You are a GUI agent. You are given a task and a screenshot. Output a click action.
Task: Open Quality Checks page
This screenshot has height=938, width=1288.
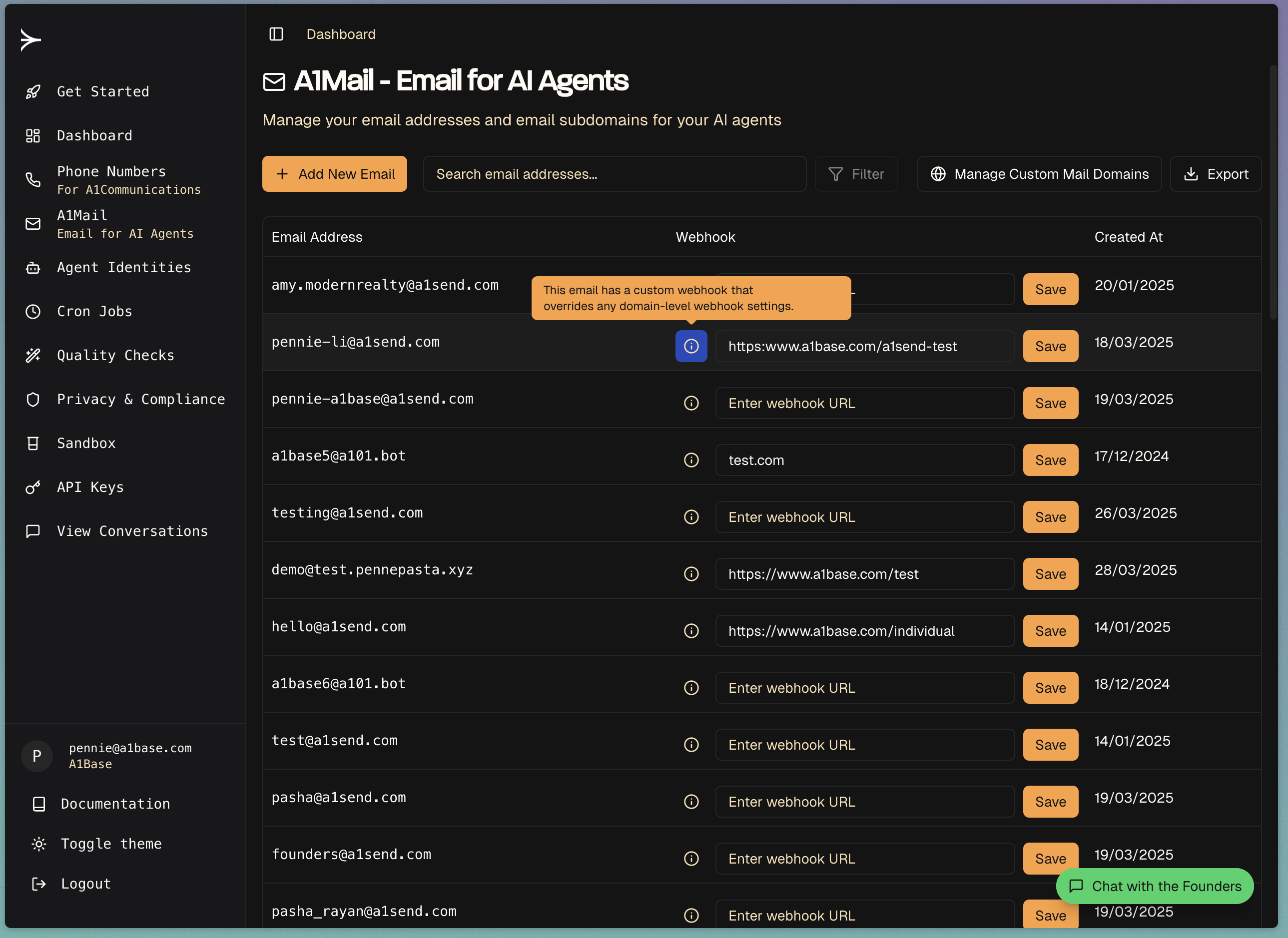coord(115,356)
